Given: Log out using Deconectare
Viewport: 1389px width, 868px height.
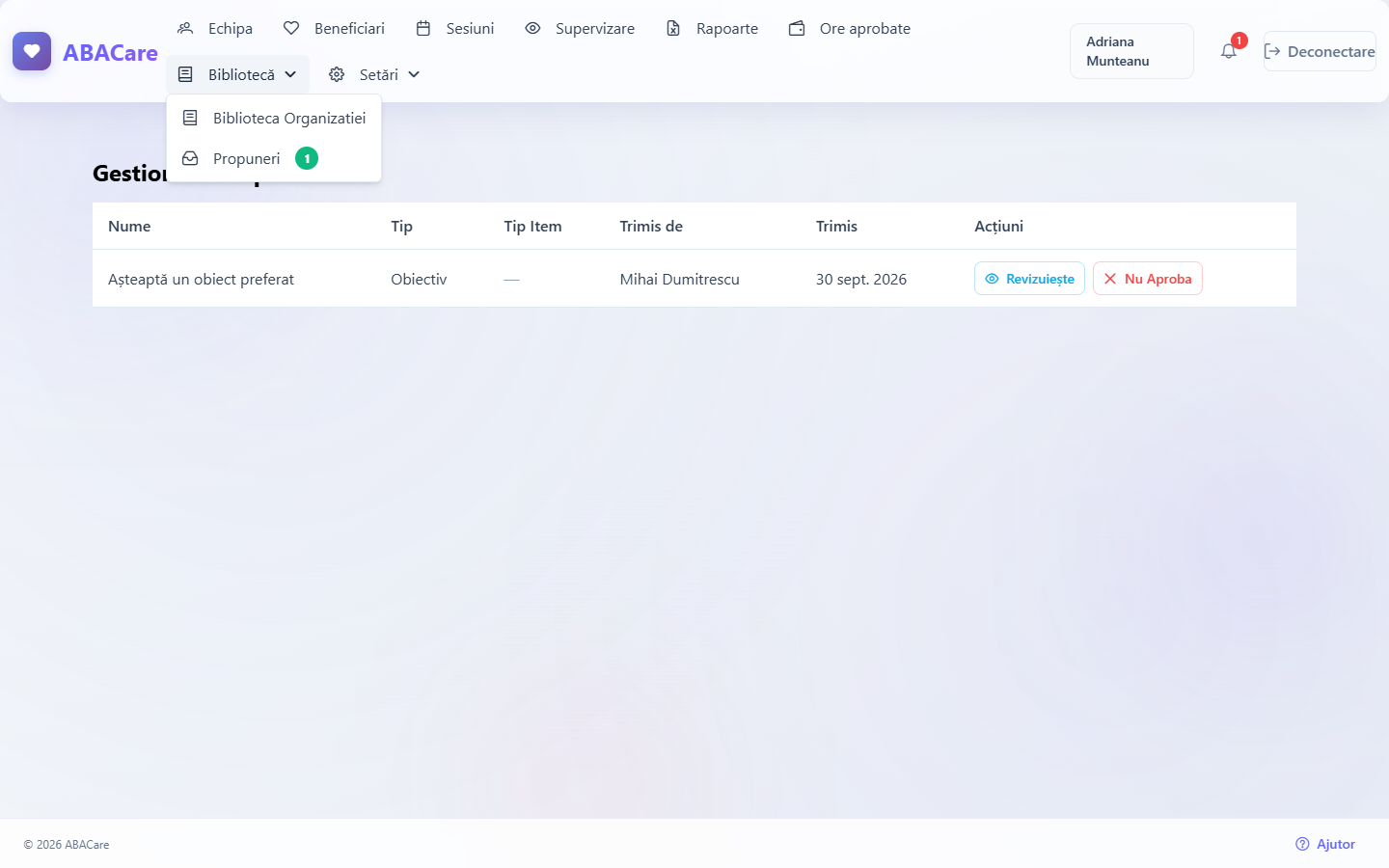Looking at the screenshot, I should click(x=1320, y=51).
